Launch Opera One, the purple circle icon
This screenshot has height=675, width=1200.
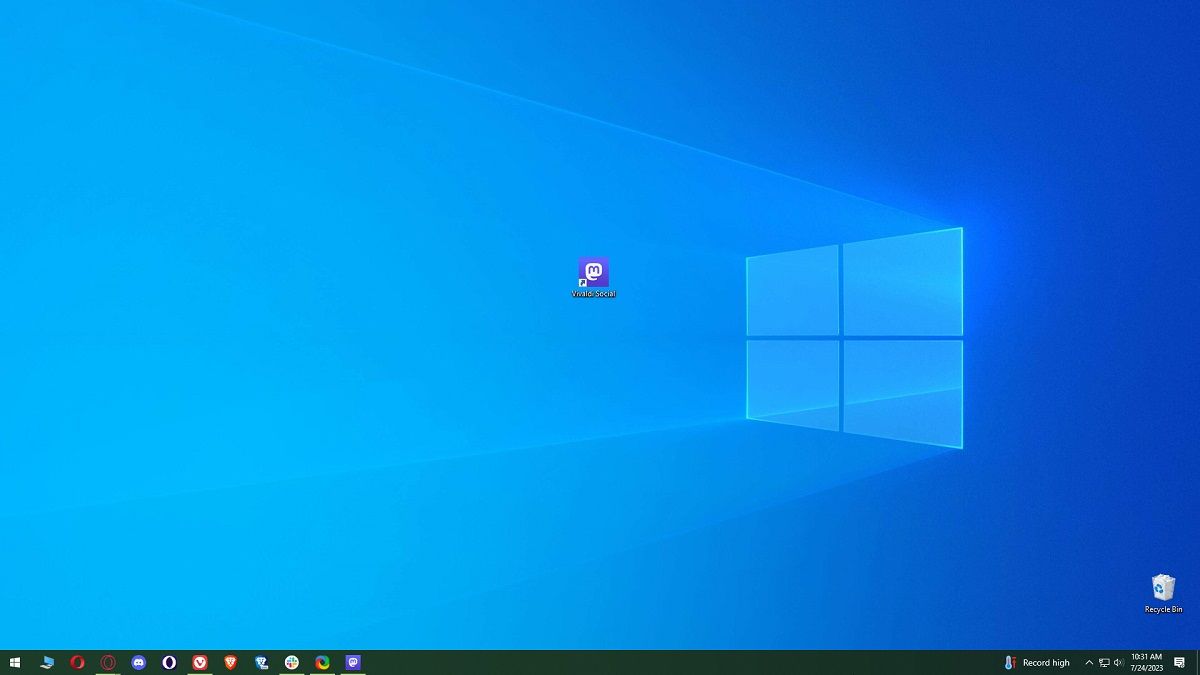click(169, 661)
